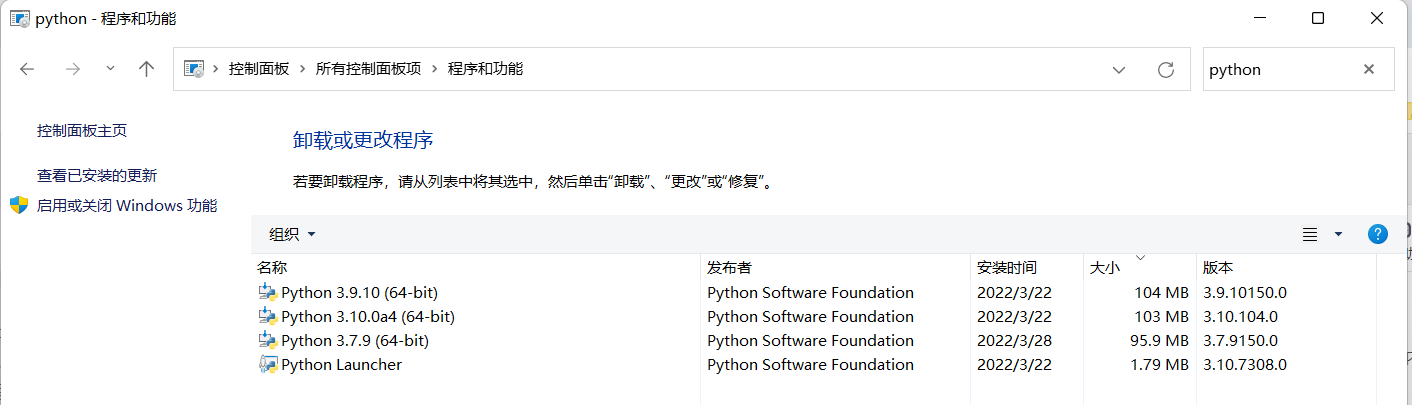Click the 103 MB size cell
The width and height of the screenshot is (1412, 405).
click(x=1162, y=317)
